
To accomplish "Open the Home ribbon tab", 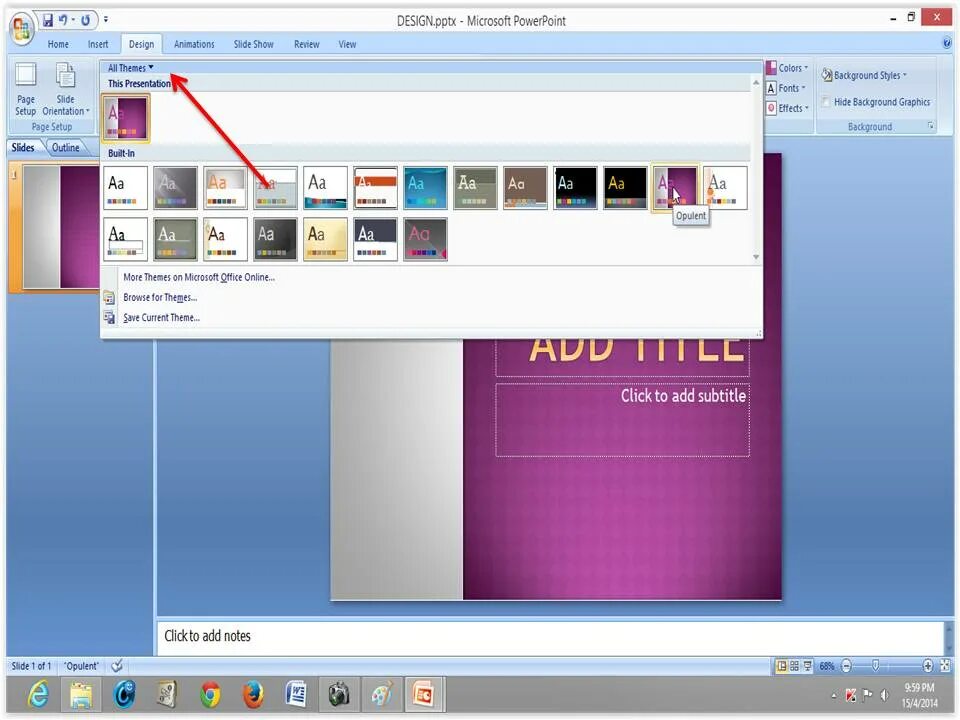I will point(58,44).
